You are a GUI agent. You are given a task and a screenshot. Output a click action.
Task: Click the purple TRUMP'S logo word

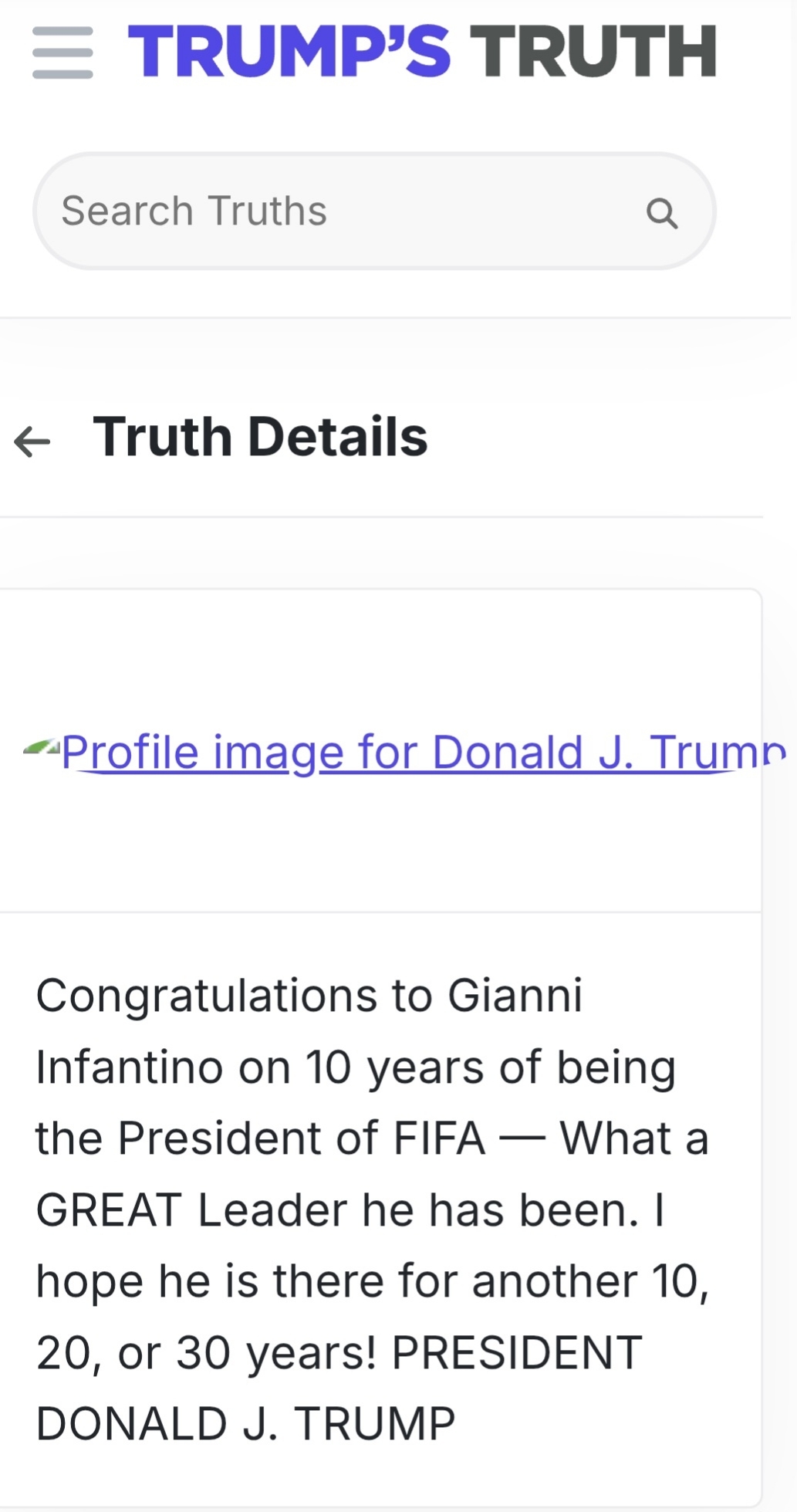pos(289,52)
